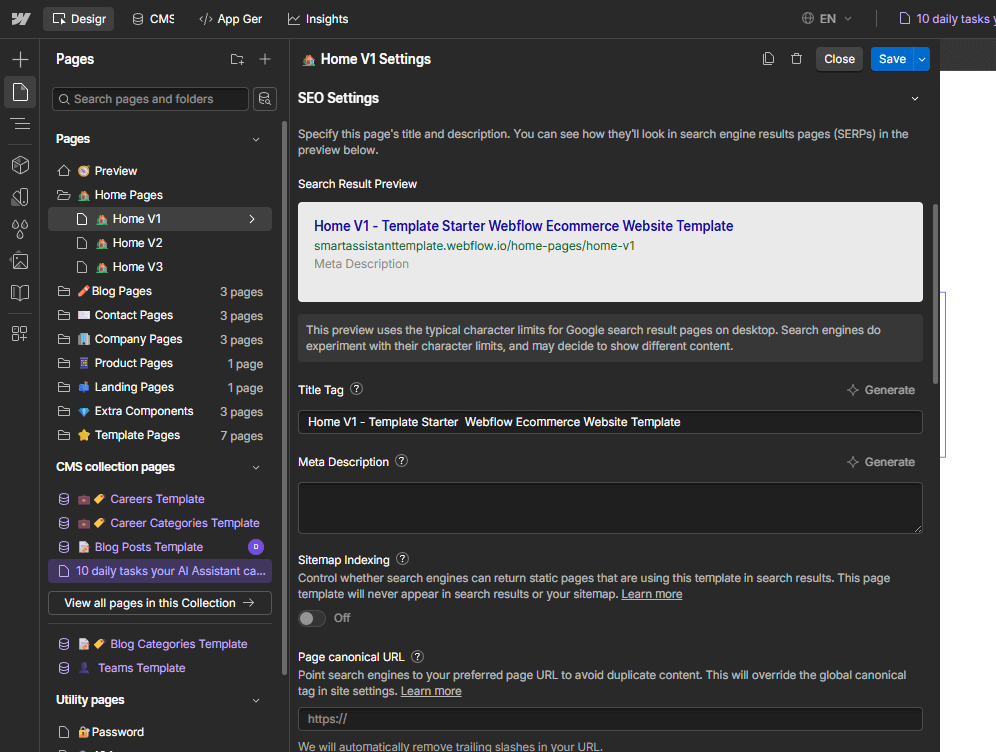Focus the Search pages and folders field
Viewport: 996px width, 752px height.
(151, 99)
